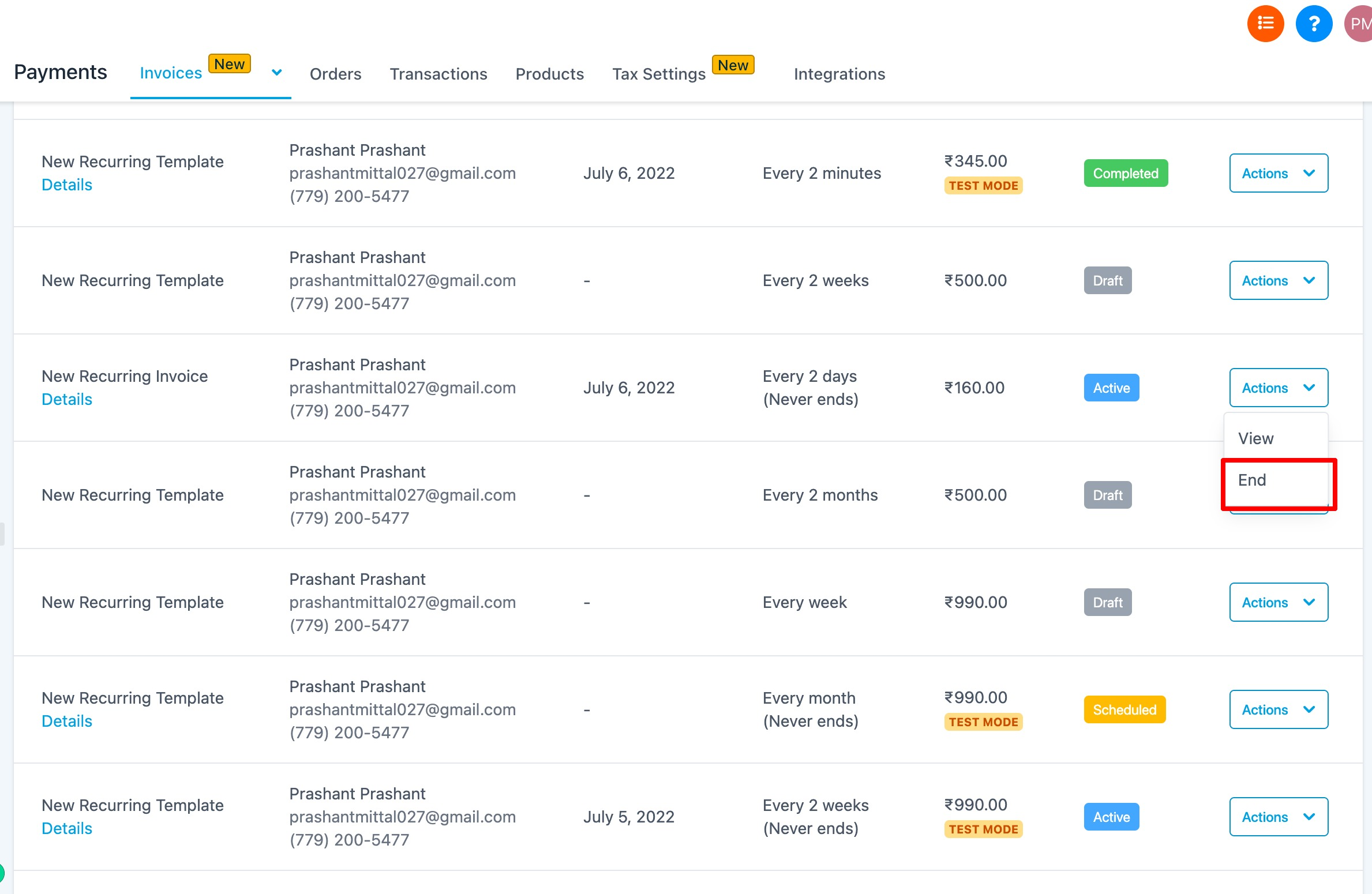Open Actions dropdown for Scheduled template row
This screenshot has width=1372, height=894.
(1278, 709)
